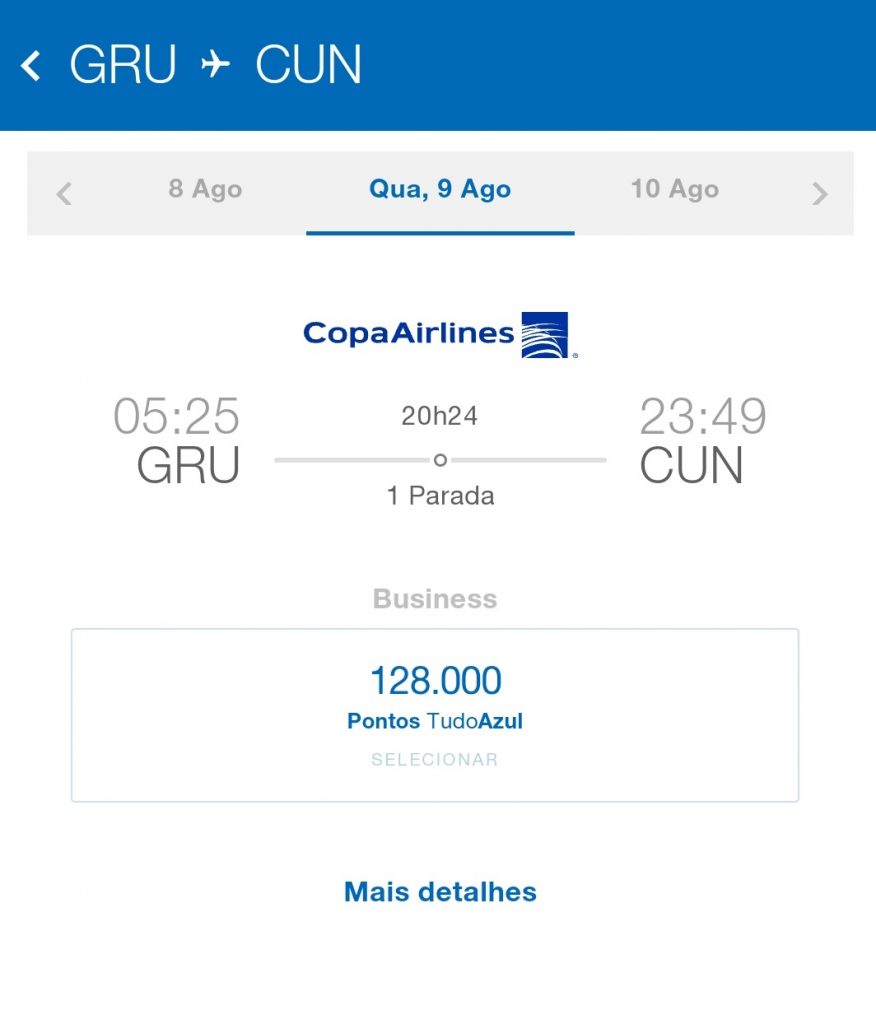Image resolution: width=876 pixels, height=1024 pixels.
Task: Switch to the 10 Ago date tab
Action: [674, 189]
